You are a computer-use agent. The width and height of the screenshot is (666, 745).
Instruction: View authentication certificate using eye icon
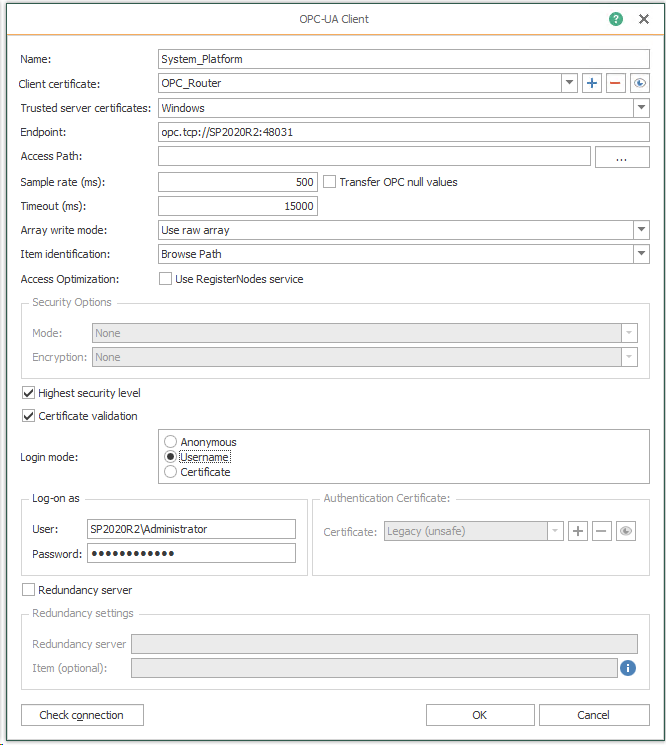pyautogui.click(x=626, y=531)
